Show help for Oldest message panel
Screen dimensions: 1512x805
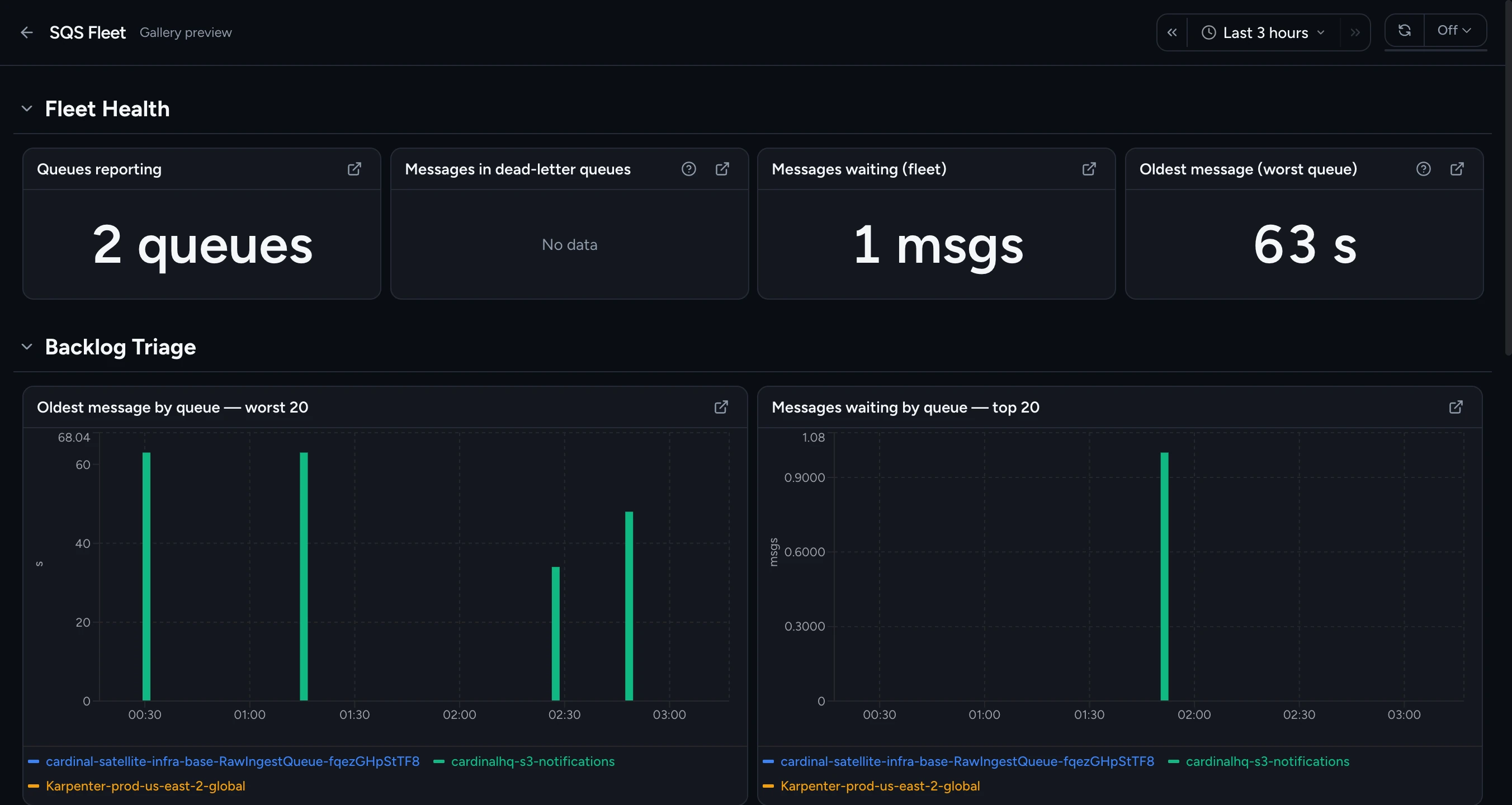pos(1423,169)
